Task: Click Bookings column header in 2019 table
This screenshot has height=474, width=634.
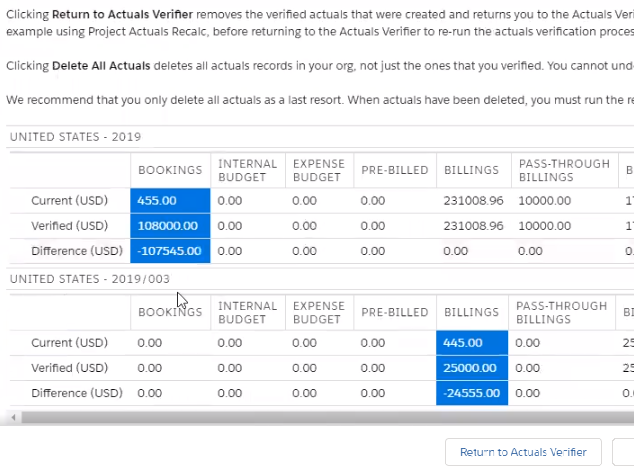Action: coord(170,170)
